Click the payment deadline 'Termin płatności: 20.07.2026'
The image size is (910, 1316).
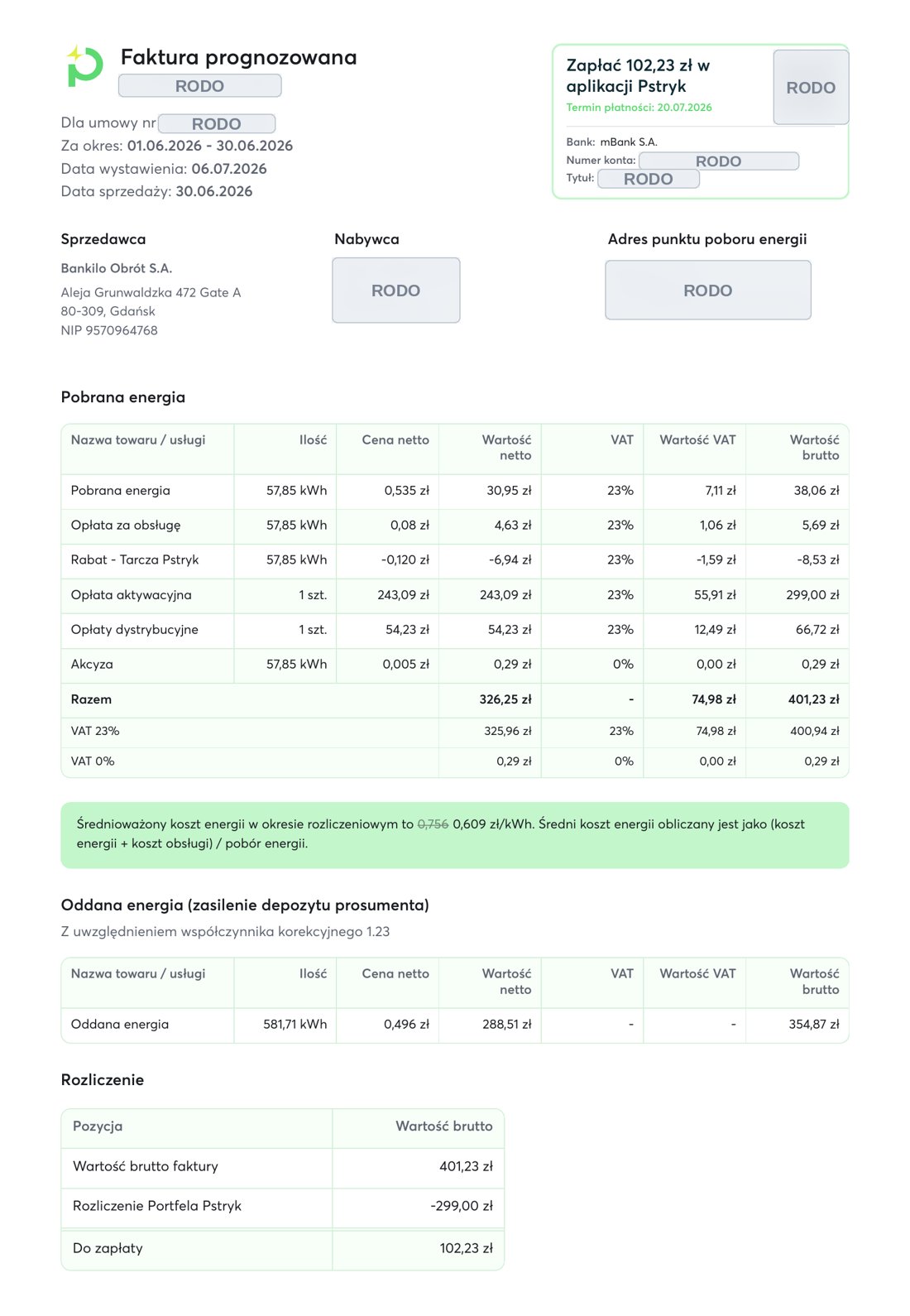(x=639, y=108)
